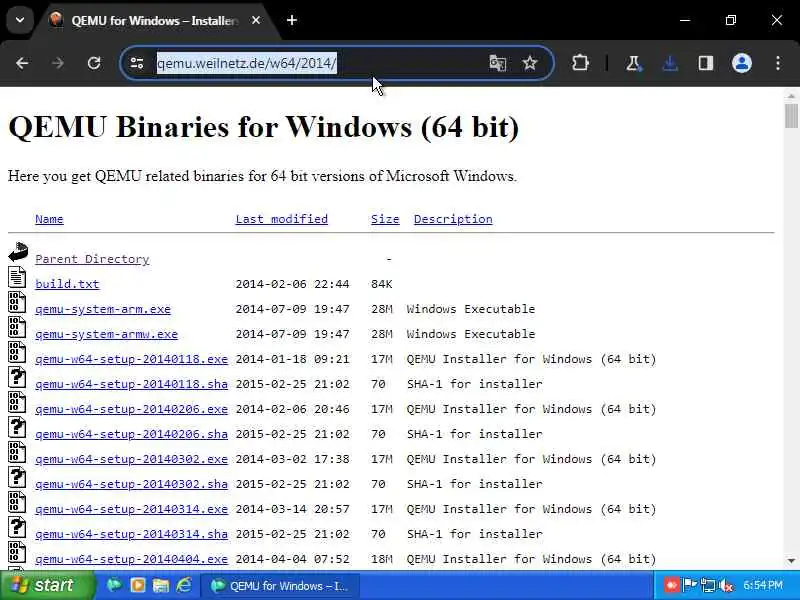Open build.txt file

coord(67,284)
